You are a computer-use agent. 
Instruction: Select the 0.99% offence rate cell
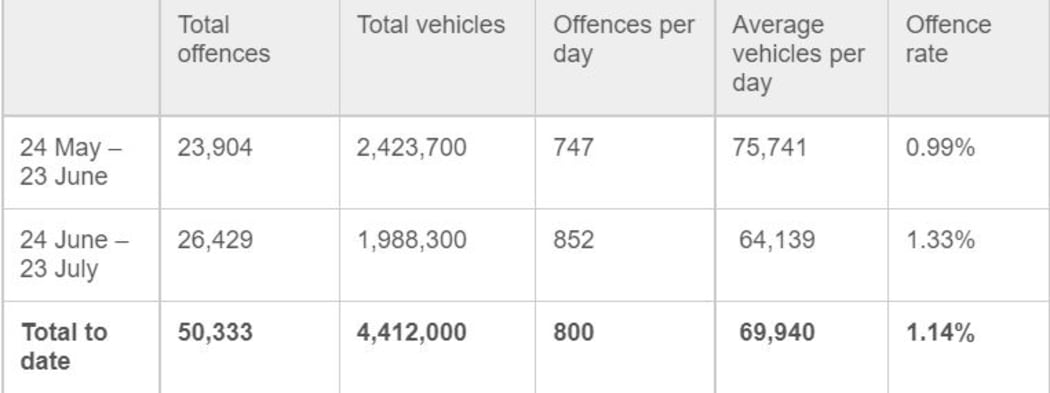[940, 147]
